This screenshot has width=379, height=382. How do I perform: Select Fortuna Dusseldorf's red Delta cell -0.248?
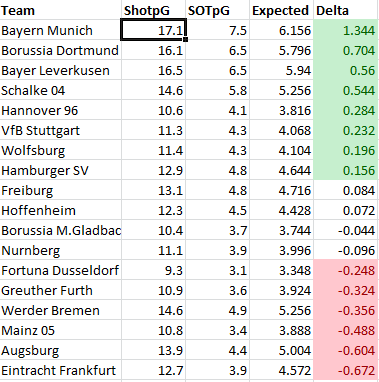point(346,270)
